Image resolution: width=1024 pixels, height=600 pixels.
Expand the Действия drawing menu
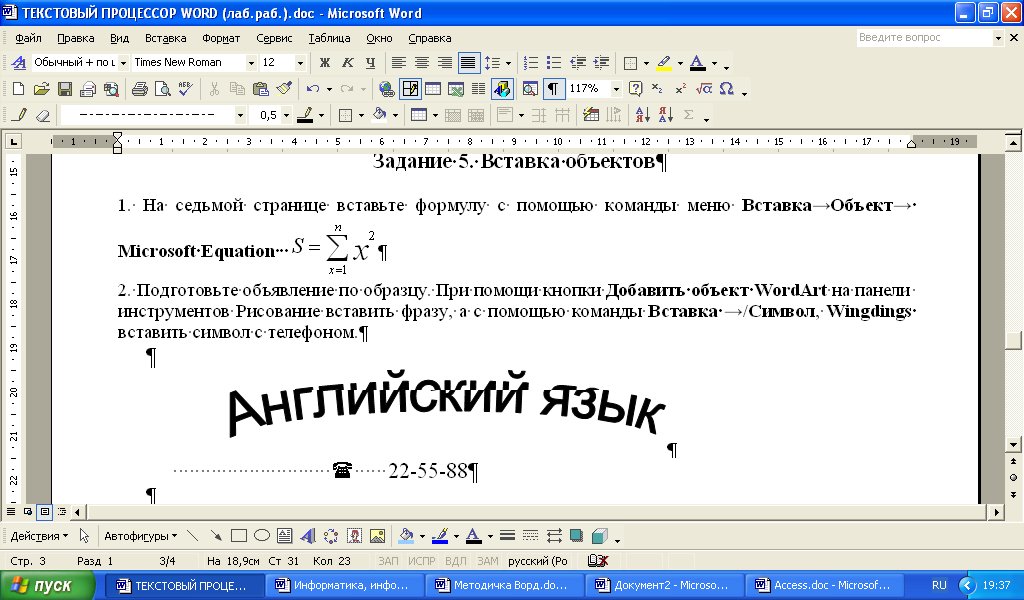39,536
